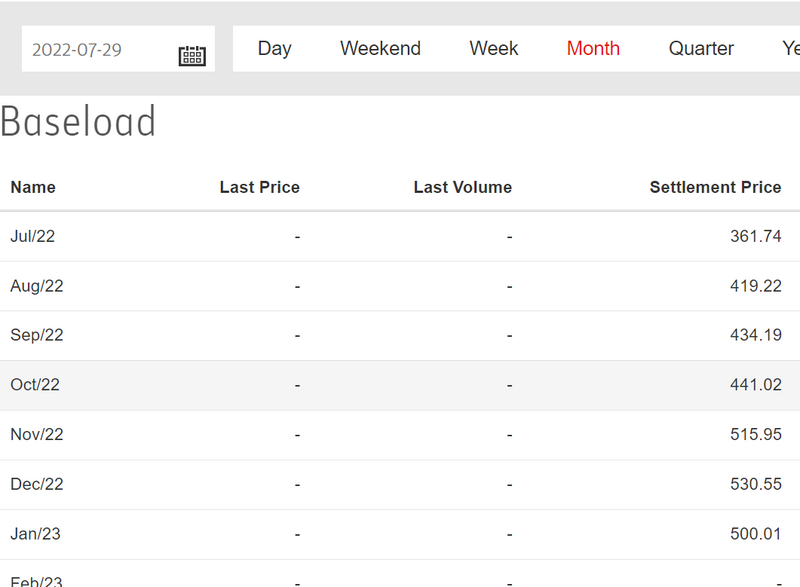Select the Month tab

pyautogui.click(x=593, y=48)
